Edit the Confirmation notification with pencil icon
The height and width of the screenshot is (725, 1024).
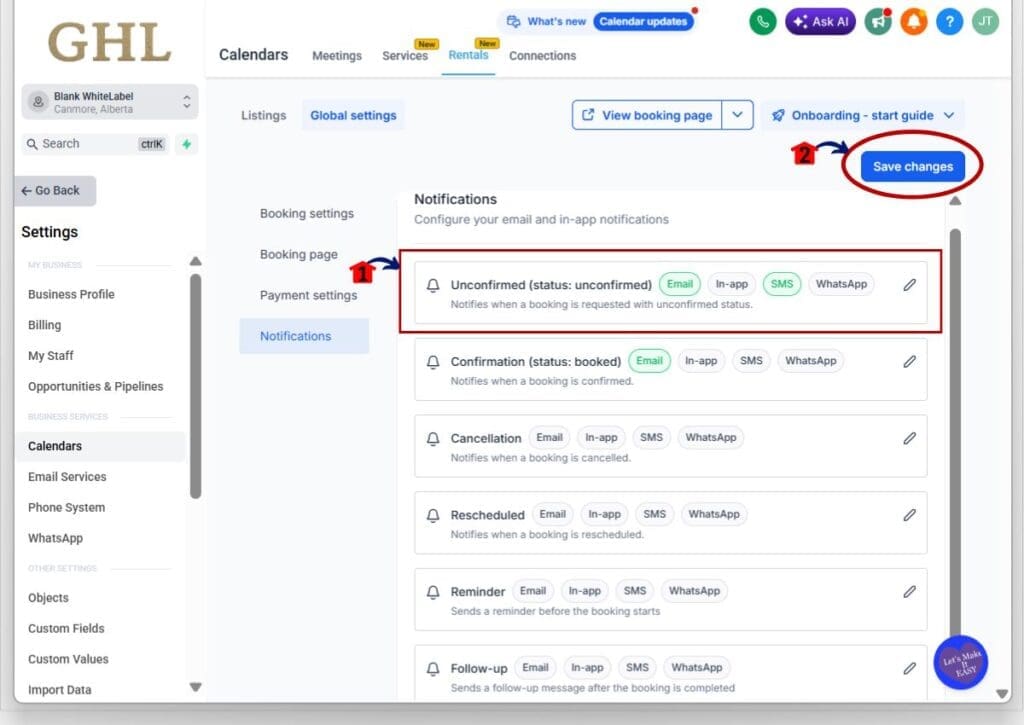coord(909,361)
